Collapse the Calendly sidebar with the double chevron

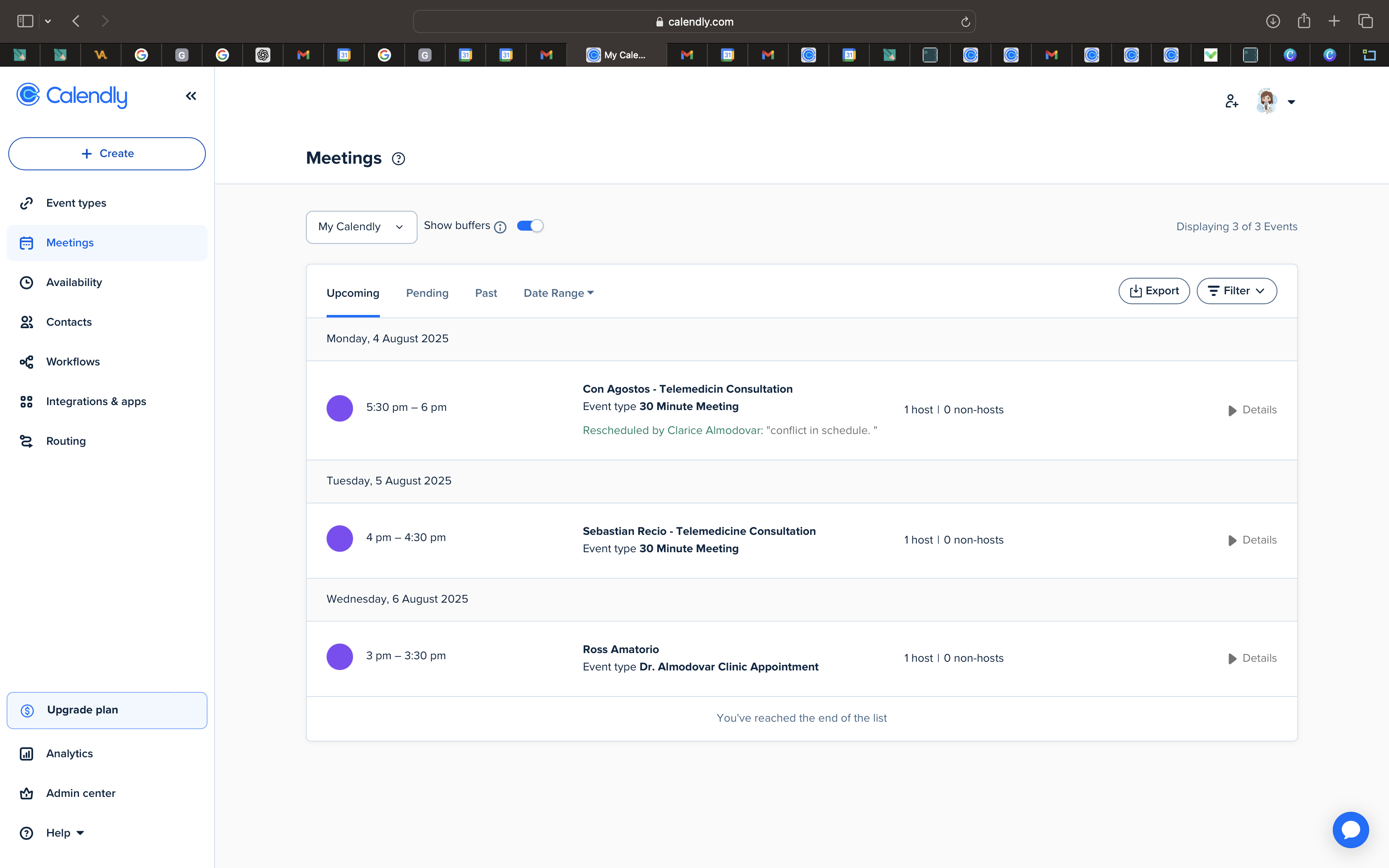click(x=191, y=96)
